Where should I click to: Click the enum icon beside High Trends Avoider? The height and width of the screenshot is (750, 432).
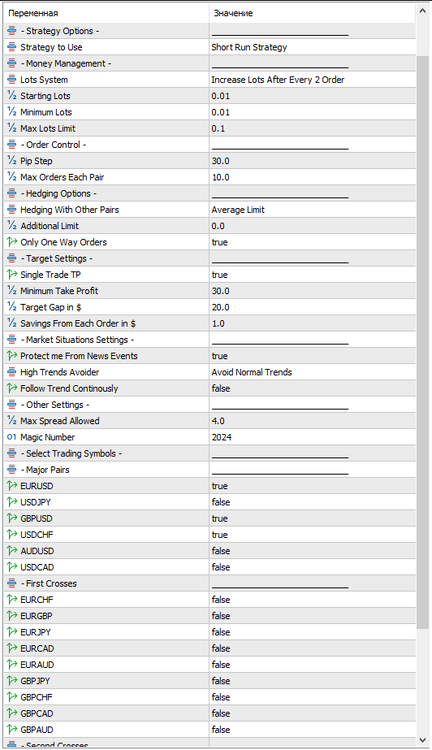pos(12,373)
